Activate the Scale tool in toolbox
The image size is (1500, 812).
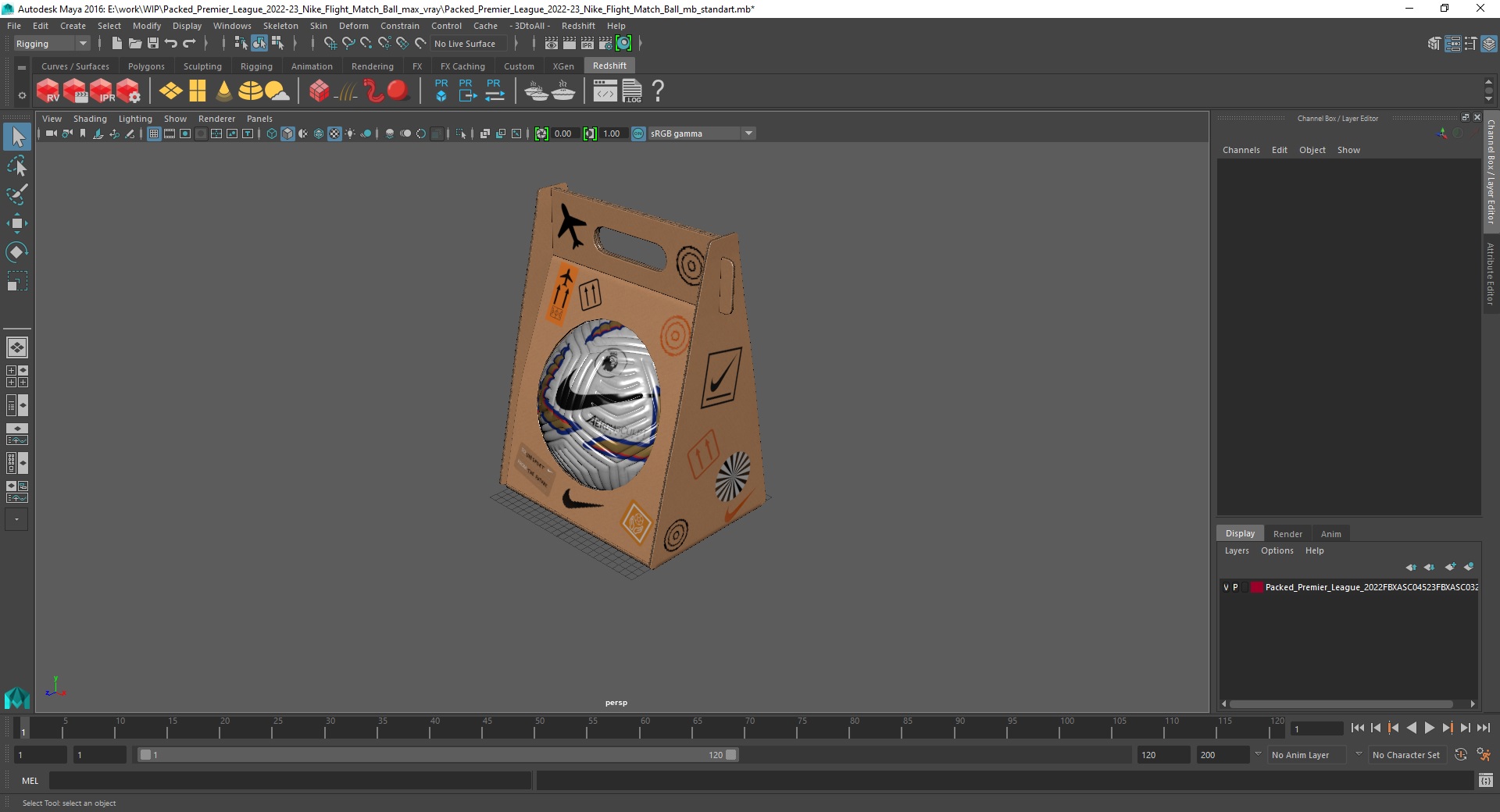click(17, 281)
